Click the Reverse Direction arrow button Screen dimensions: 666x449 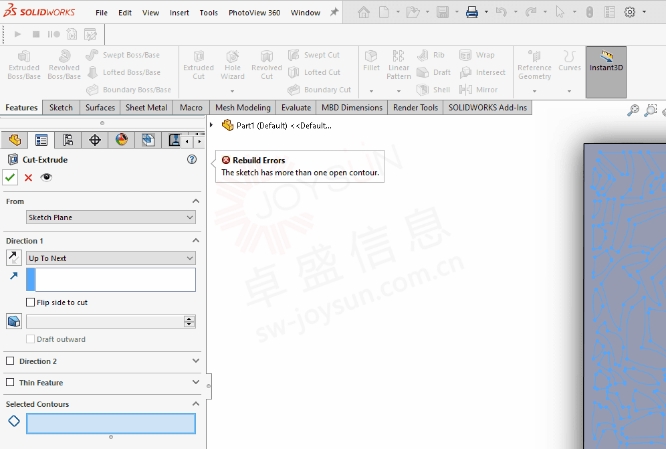coord(14,257)
